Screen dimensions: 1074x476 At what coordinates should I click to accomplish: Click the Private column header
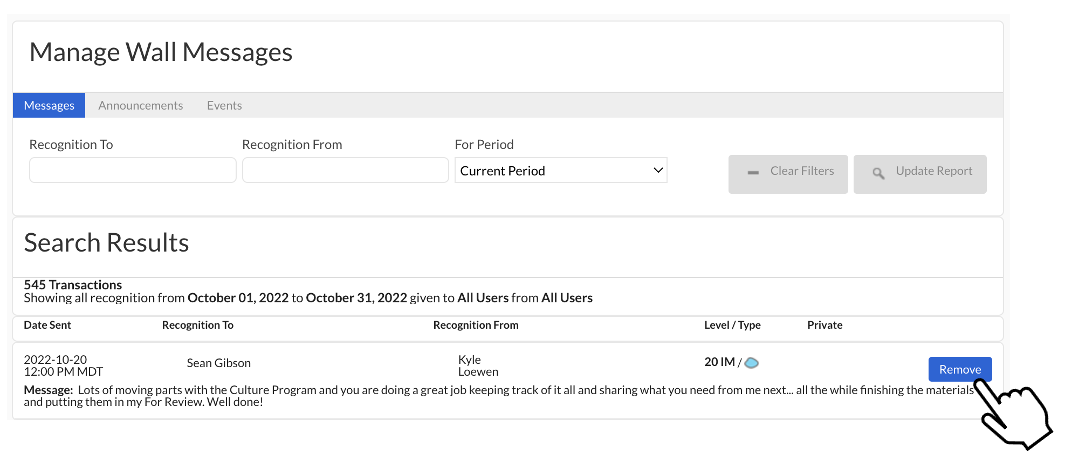click(x=825, y=325)
